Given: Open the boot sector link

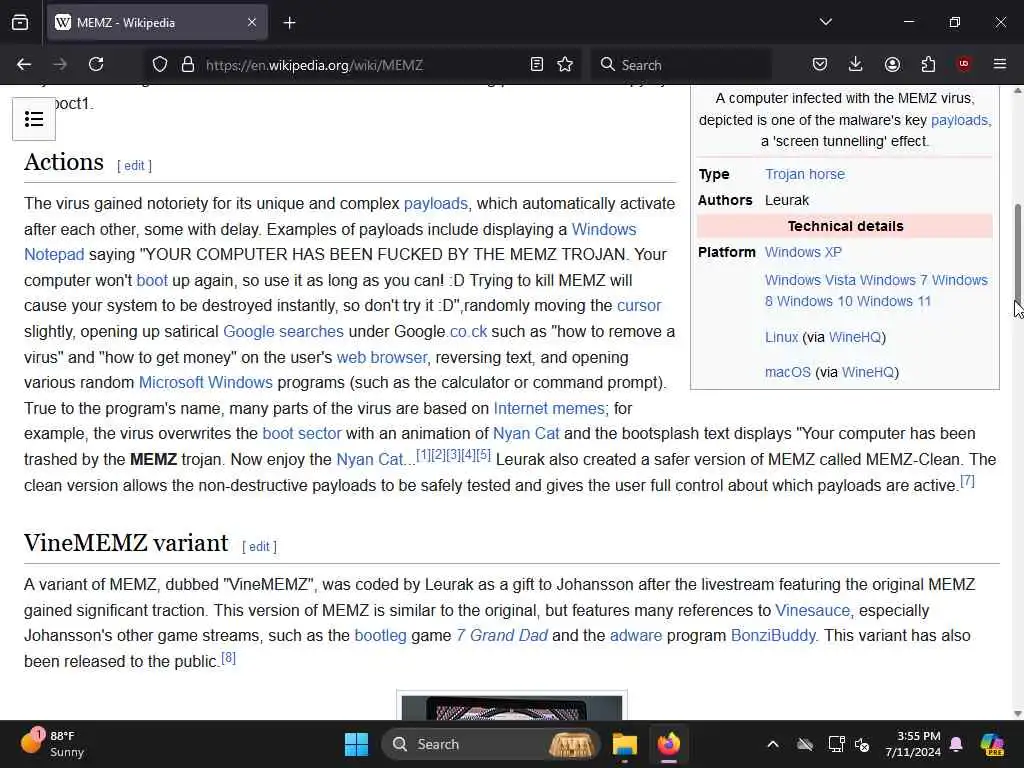Looking at the screenshot, I should (x=302, y=433).
